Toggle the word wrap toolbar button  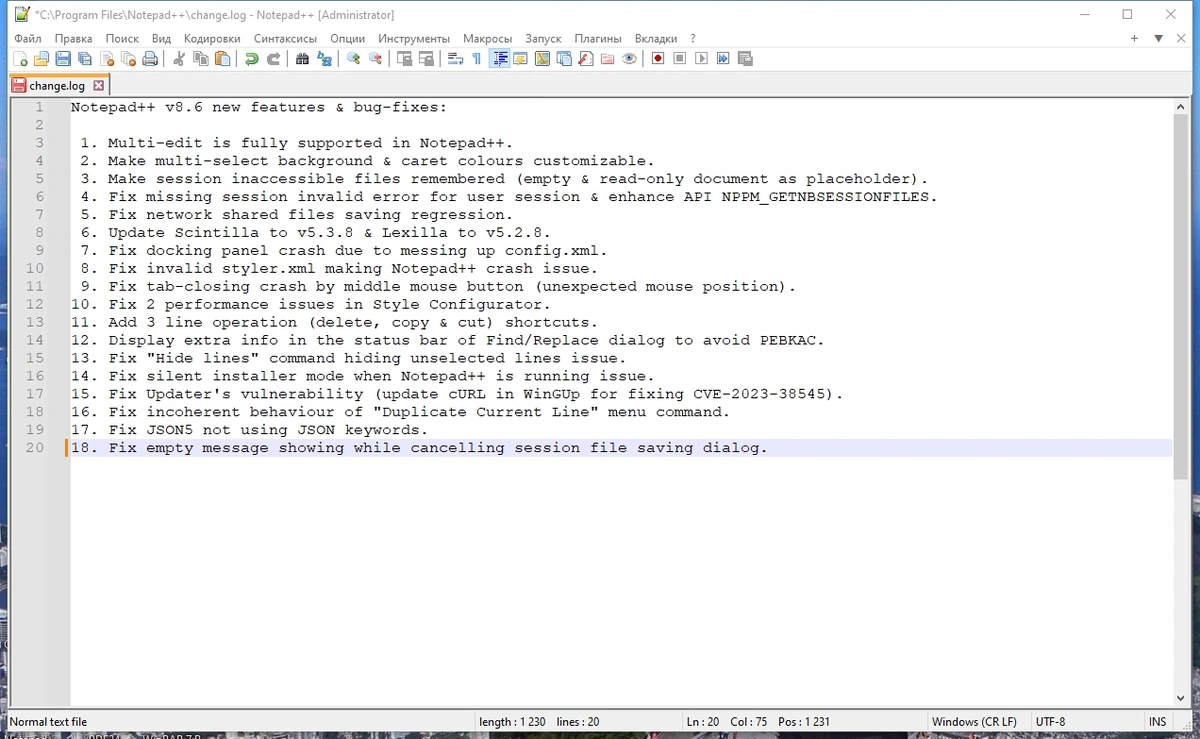tap(456, 59)
